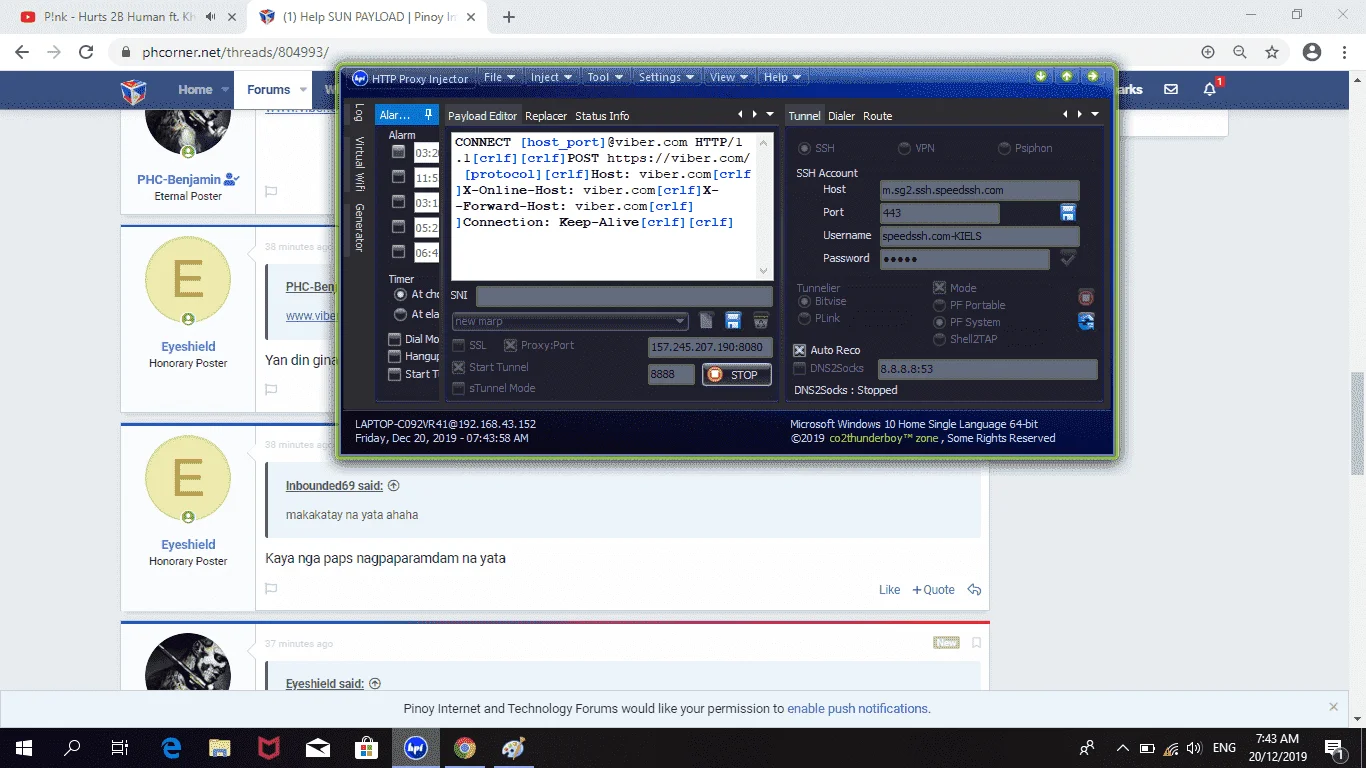
Task: Open the forum notification bell
Action: (x=1210, y=89)
